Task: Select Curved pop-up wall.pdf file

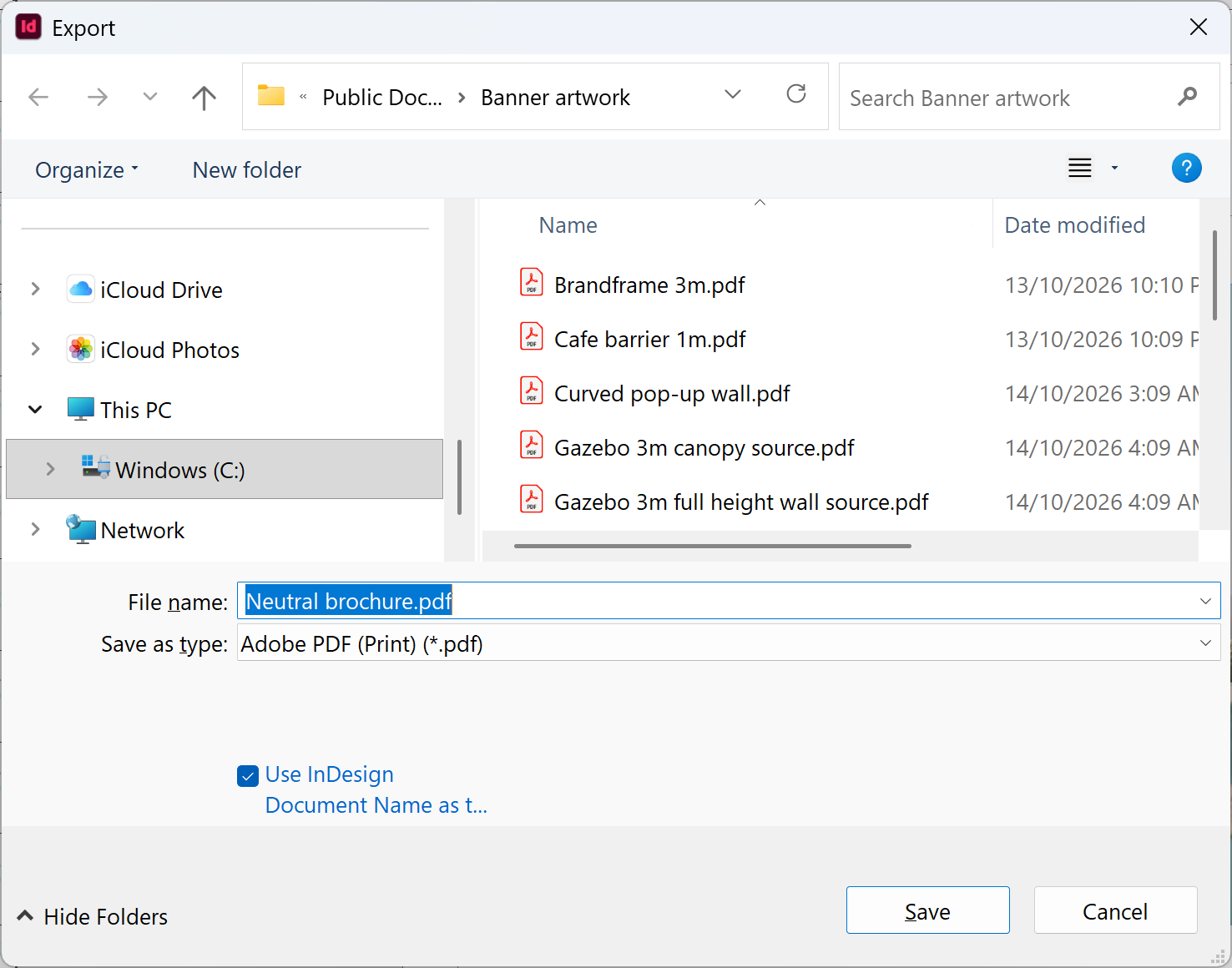Action: (x=672, y=394)
